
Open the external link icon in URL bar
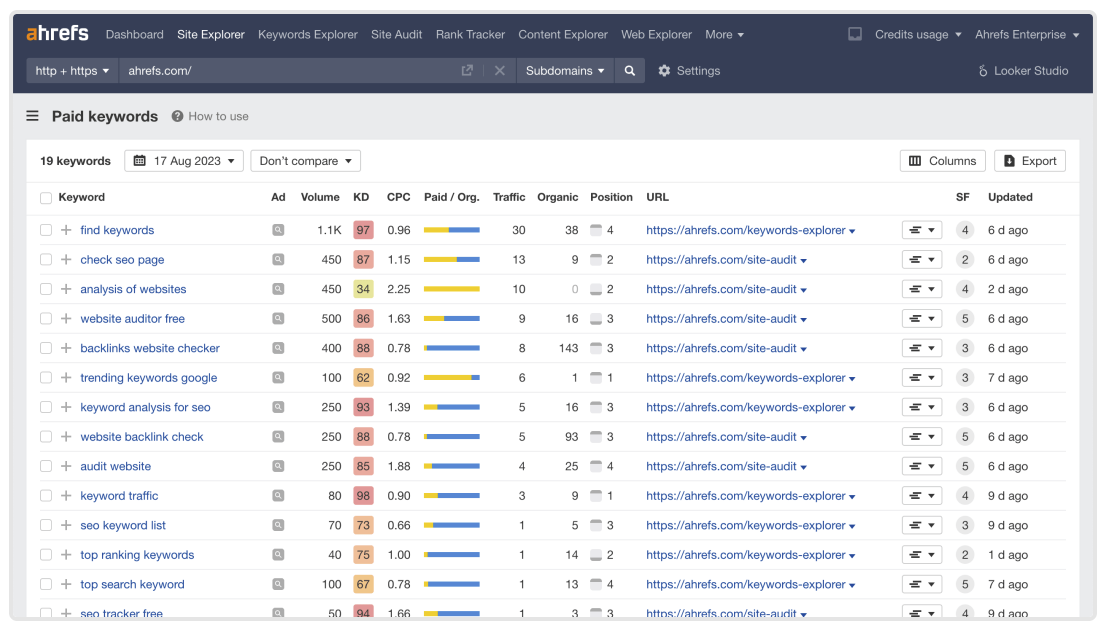pyautogui.click(x=467, y=70)
